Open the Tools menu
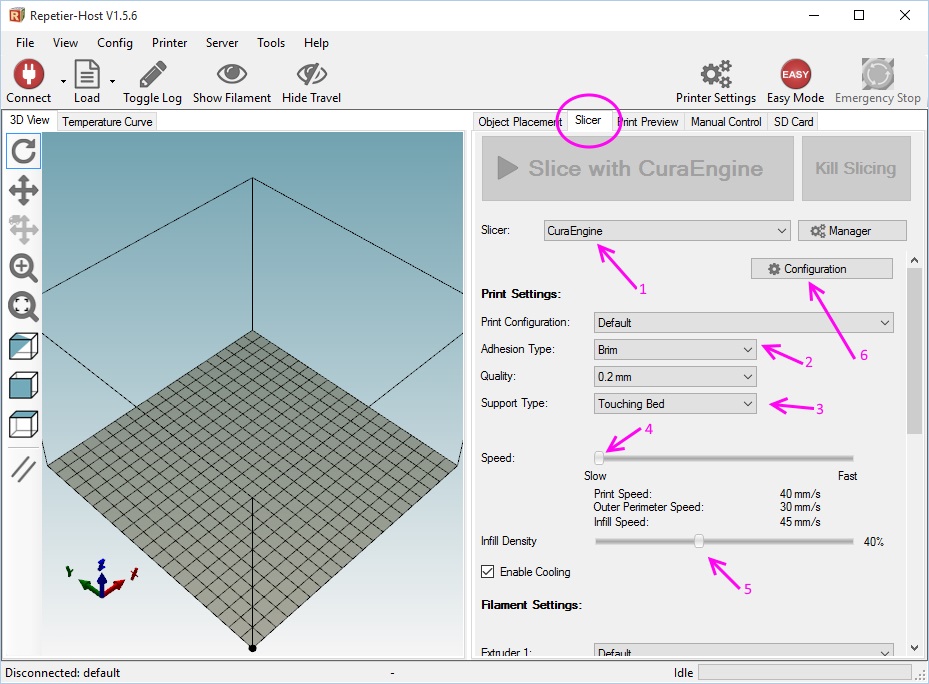 point(271,43)
